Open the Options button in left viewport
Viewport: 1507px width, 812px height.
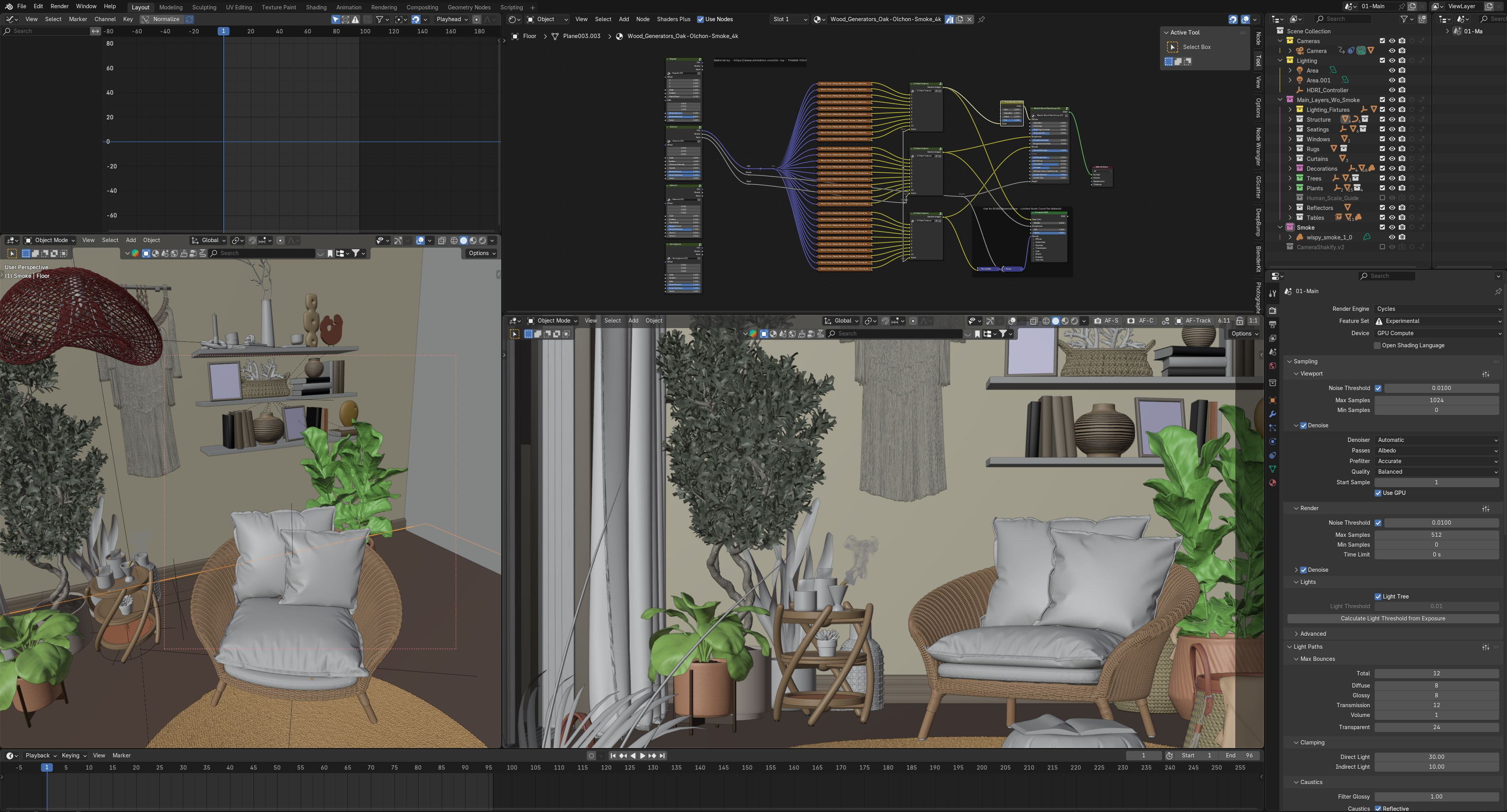click(x=482, y=253)
